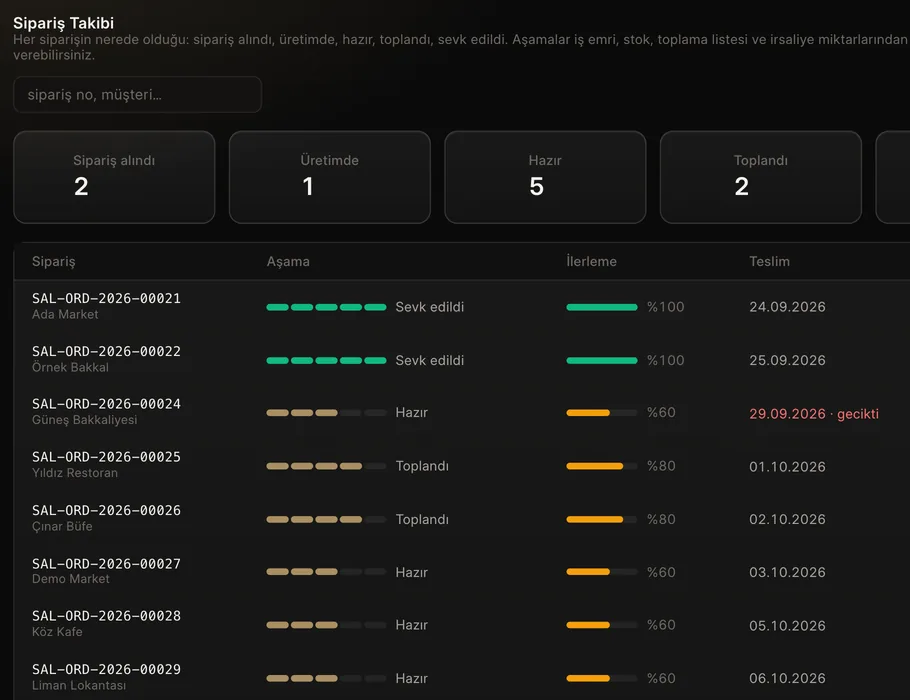Select order SAL-ORD-2026-00028 Köz Kafe
Screen dimensions: 910x700
tap(461, 625)
